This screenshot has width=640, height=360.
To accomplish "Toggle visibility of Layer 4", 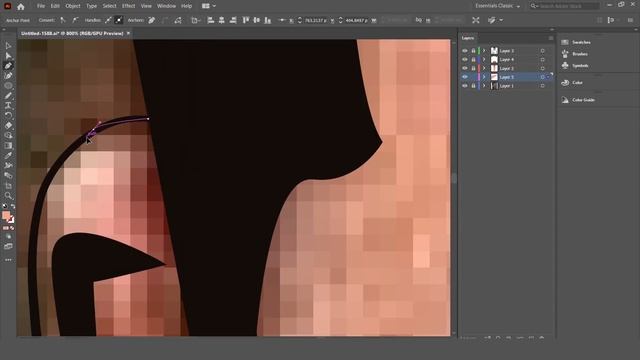I will (464, 60).
